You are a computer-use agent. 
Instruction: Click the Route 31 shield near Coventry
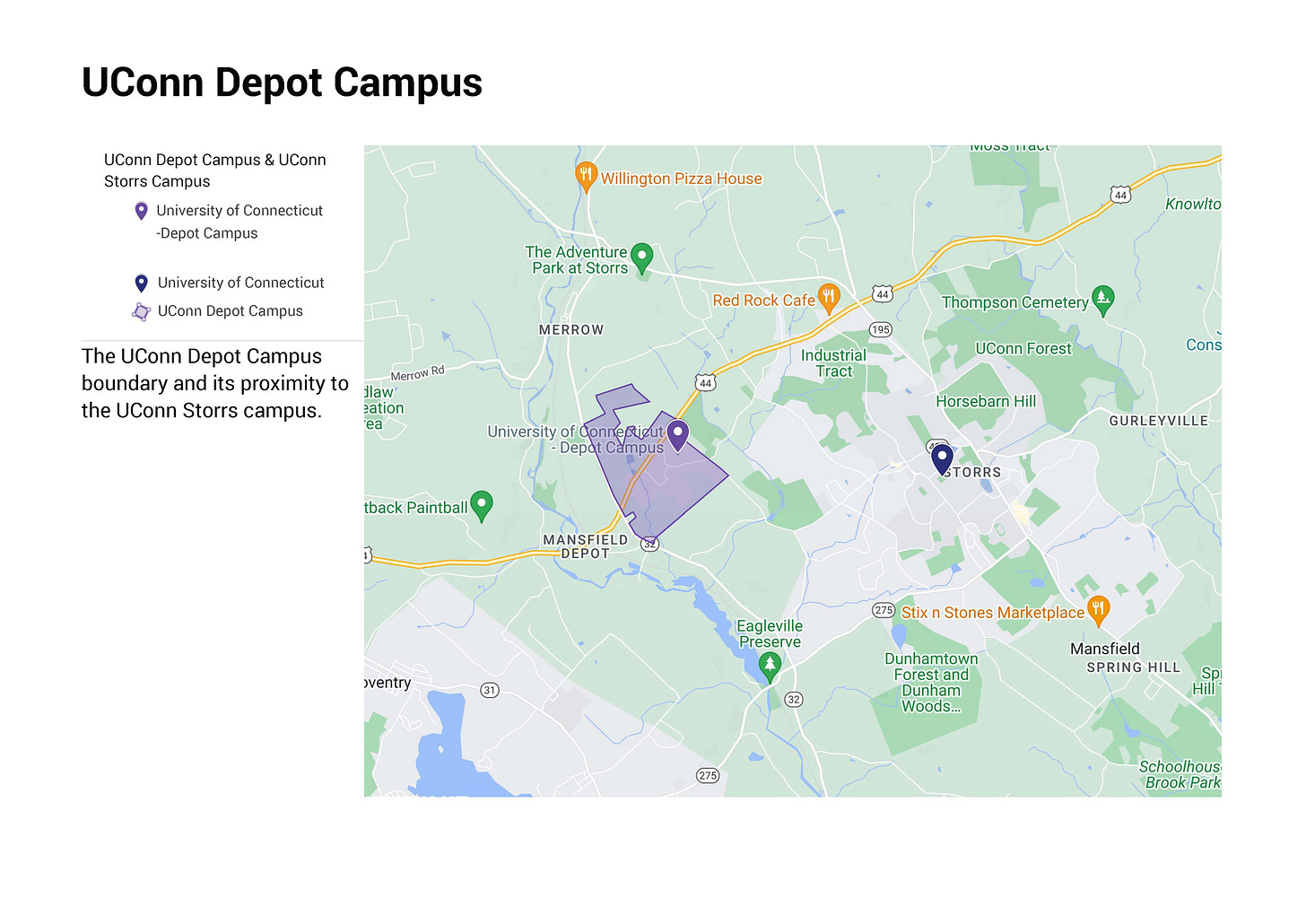coord(489,690)
